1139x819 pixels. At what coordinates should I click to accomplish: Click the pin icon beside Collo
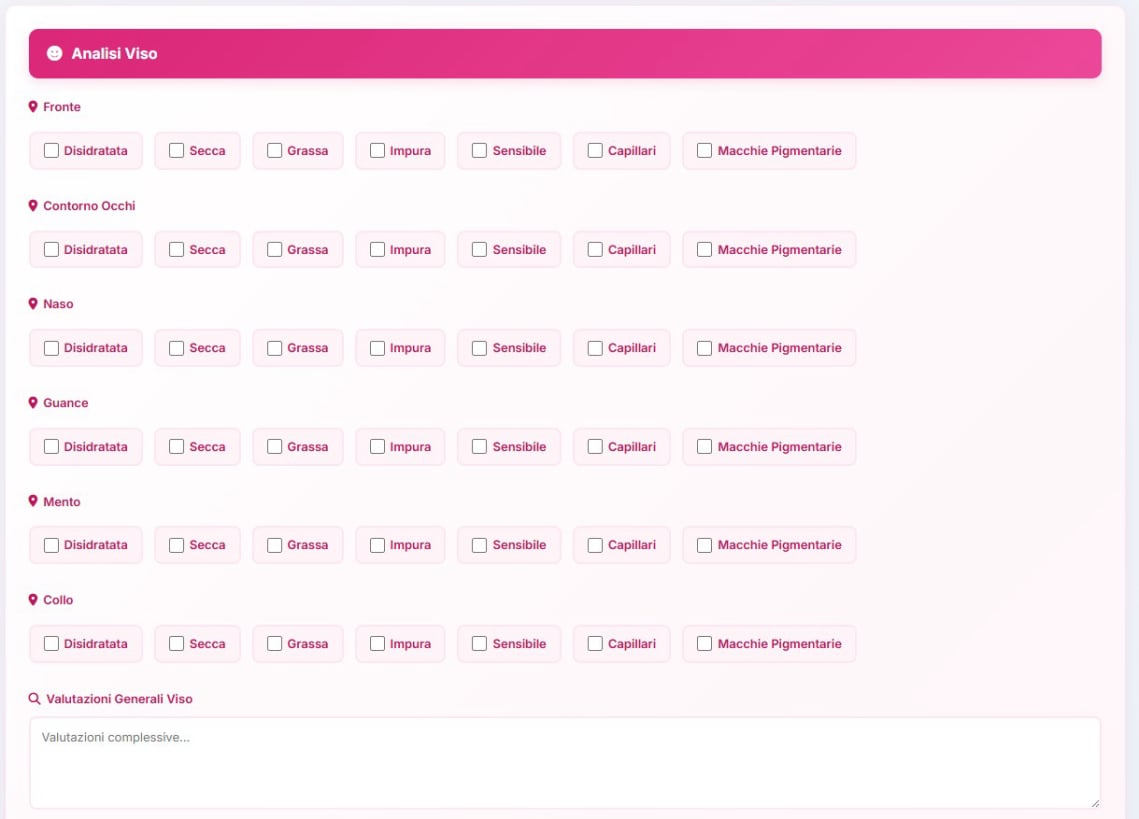[x=33, y=600]
